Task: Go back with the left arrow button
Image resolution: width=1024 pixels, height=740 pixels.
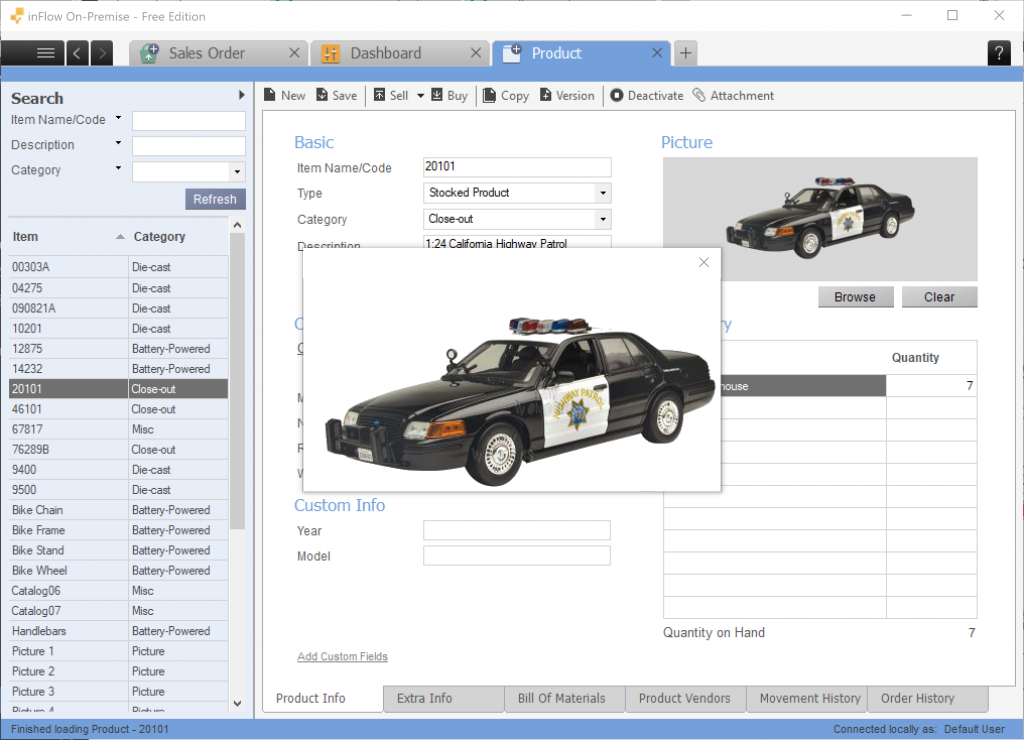Action: coord(77,53)
